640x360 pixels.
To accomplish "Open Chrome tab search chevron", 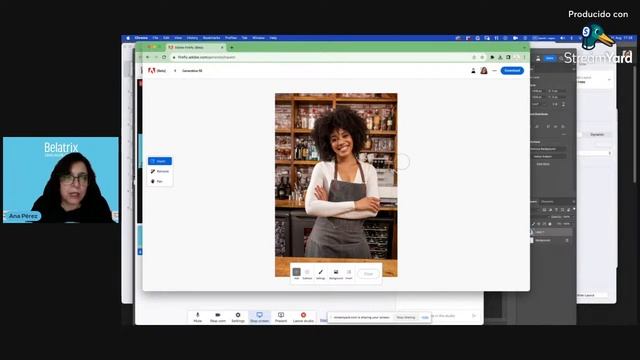I will (524, 47).
